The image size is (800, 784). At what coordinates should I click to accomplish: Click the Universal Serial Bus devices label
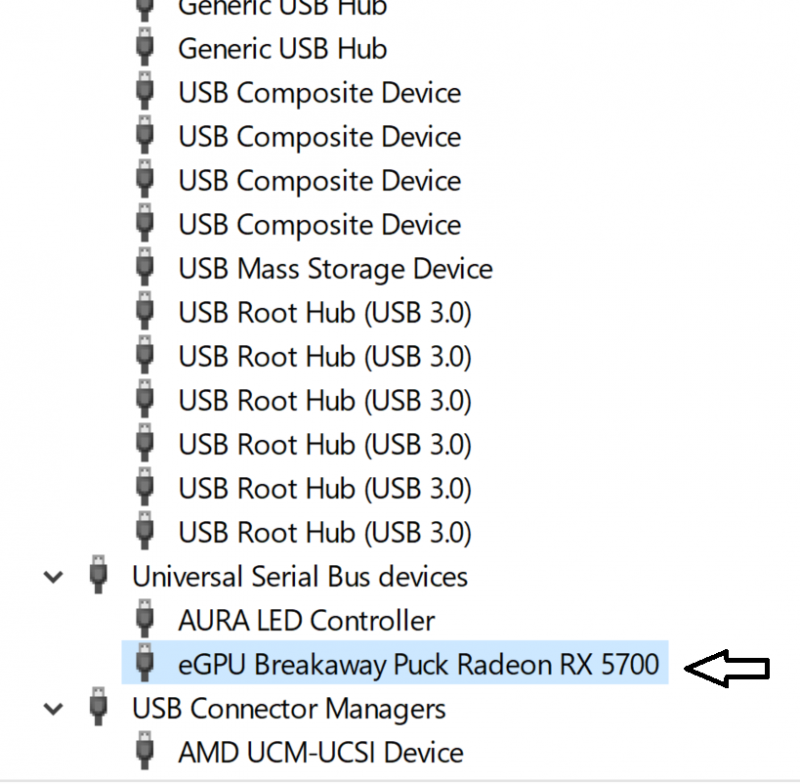click(x=299, y=576)
